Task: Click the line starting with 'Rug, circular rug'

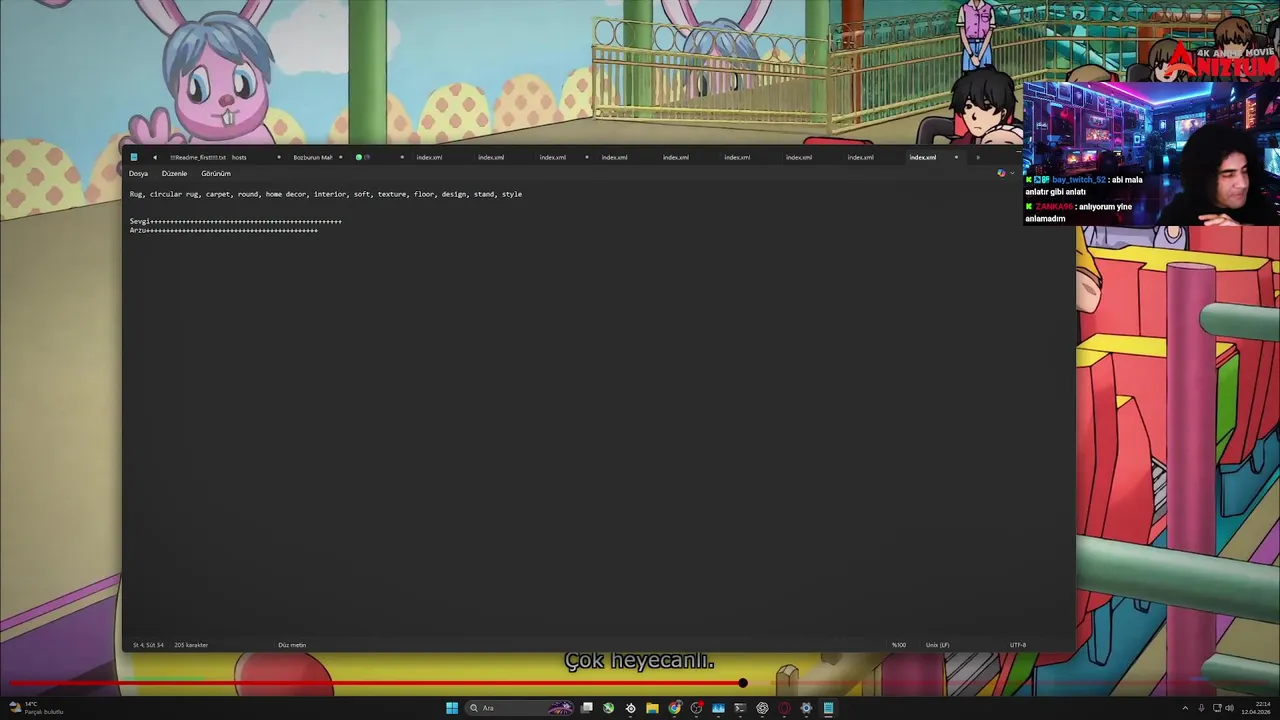Action: coord(326,194)
